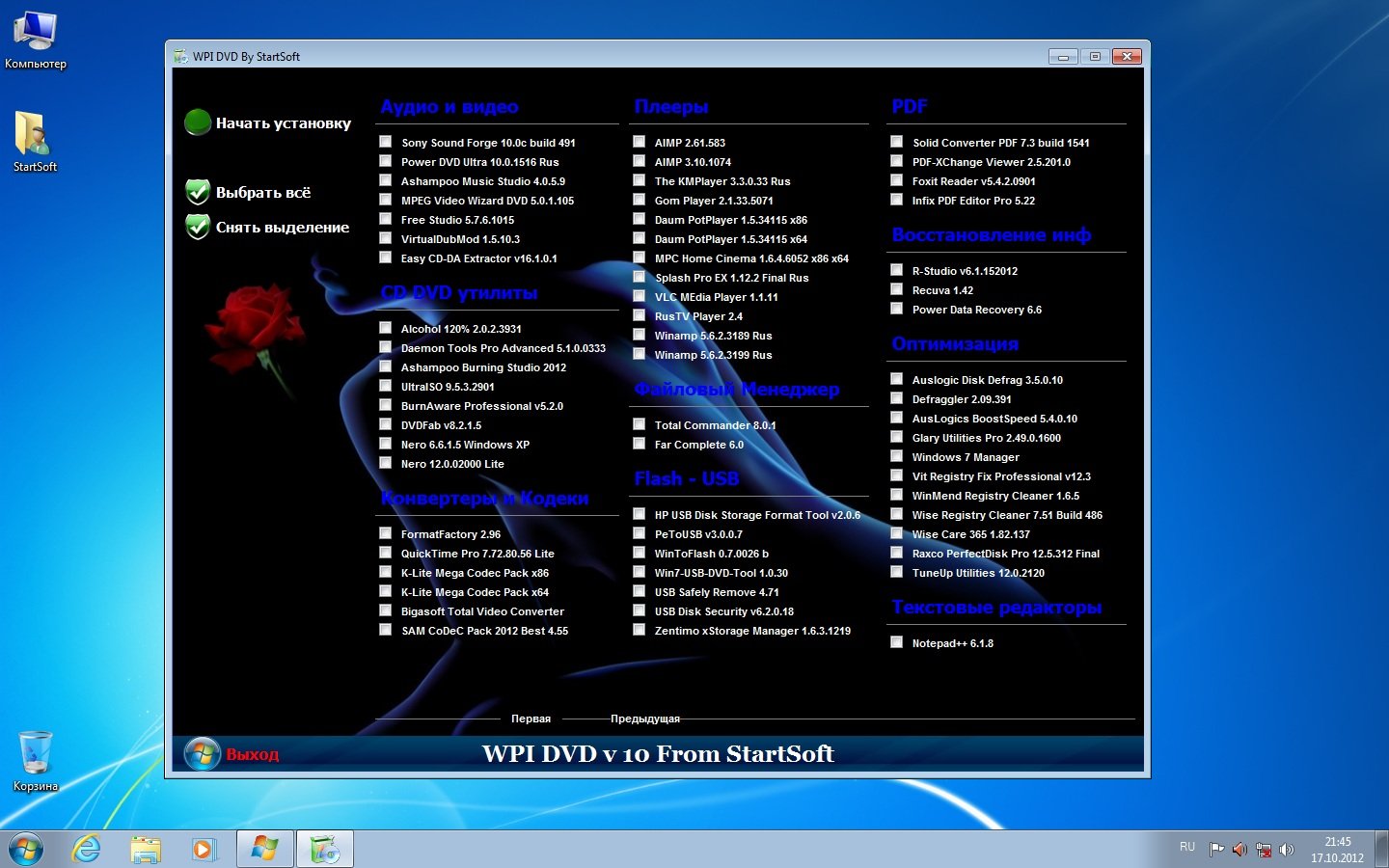This screenshot has height=868, width=1389.
Task: Tick Nero 12.0.02000 Lite checkbox
Action: pos(385,462)
